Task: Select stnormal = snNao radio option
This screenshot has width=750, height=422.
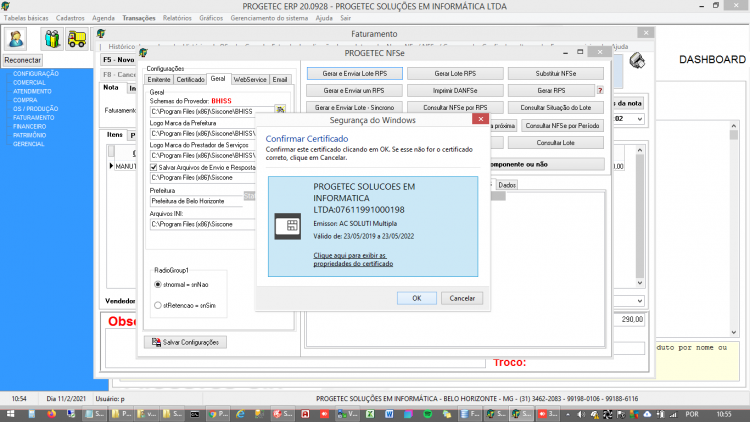Action: (158, 284)
